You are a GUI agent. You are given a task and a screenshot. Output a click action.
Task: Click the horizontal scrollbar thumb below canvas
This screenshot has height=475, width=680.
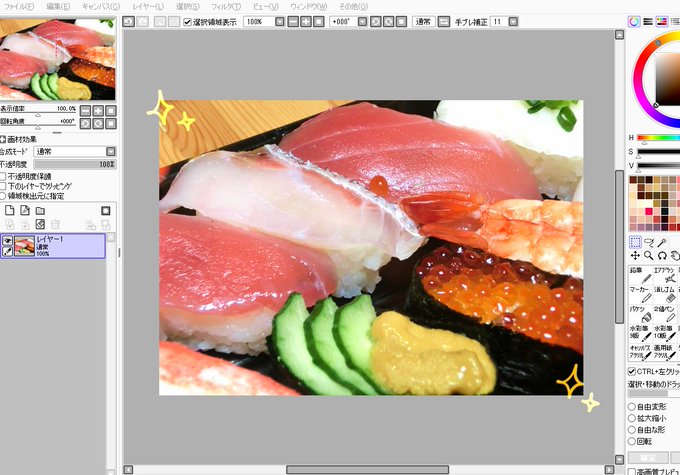click(367, 470)
